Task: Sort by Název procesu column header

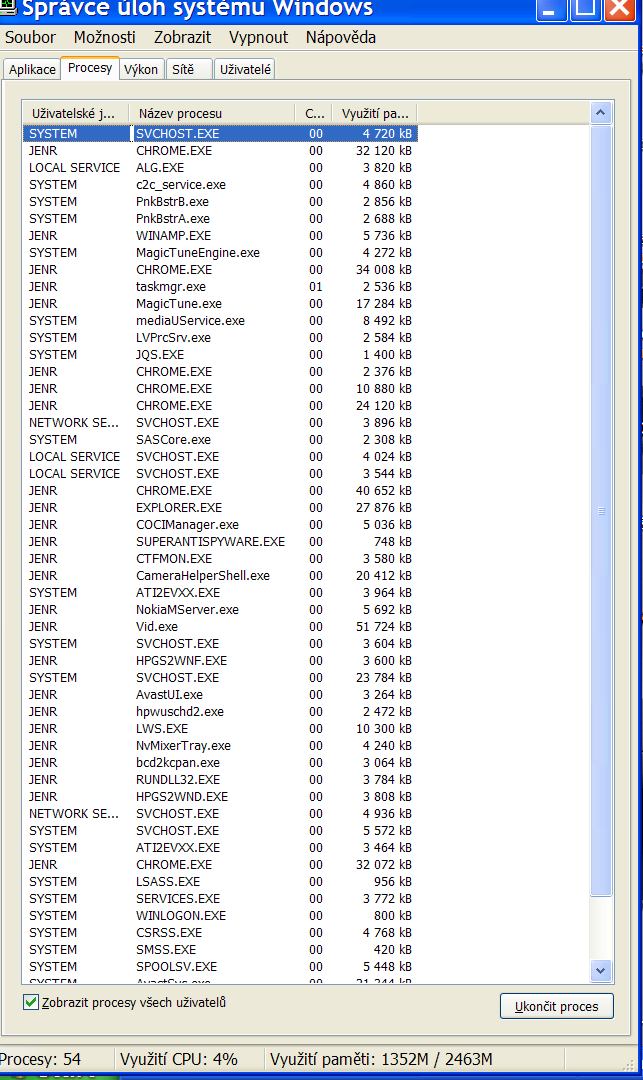Action: (212, 114)
